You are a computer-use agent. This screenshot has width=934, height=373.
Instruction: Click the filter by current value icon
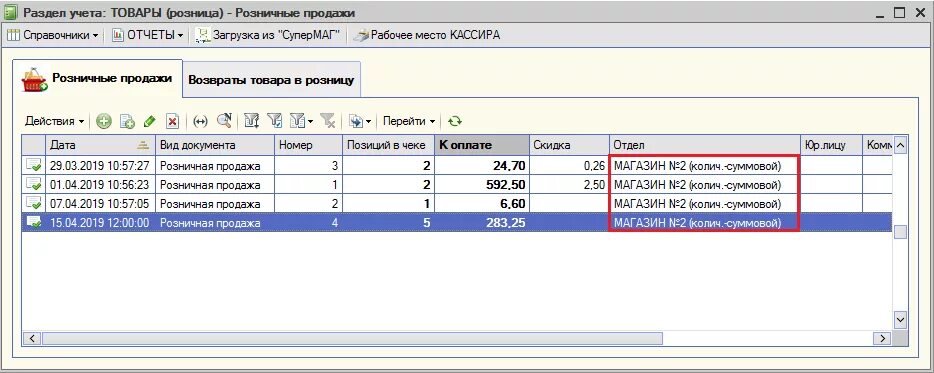click(274, 122)
